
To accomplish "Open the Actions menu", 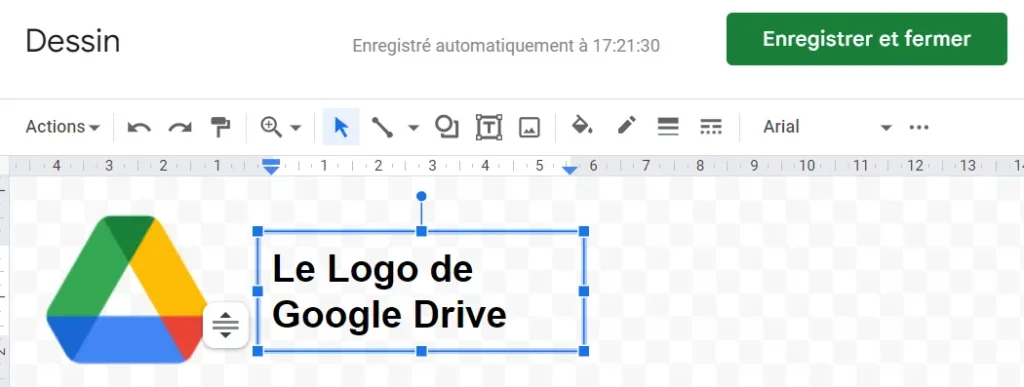I will click(63, 127).
